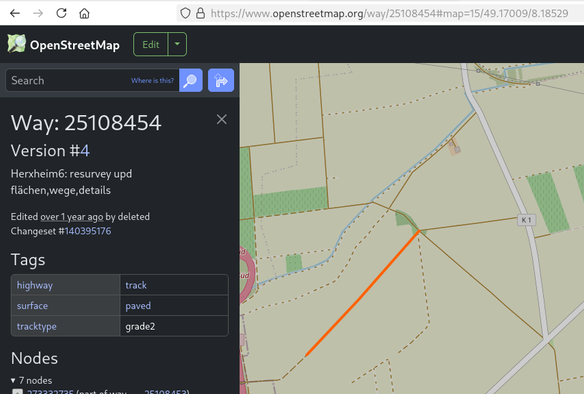Open the OpenStreetMap home link text
Screen dimensions: 584x394
[74, 45]
